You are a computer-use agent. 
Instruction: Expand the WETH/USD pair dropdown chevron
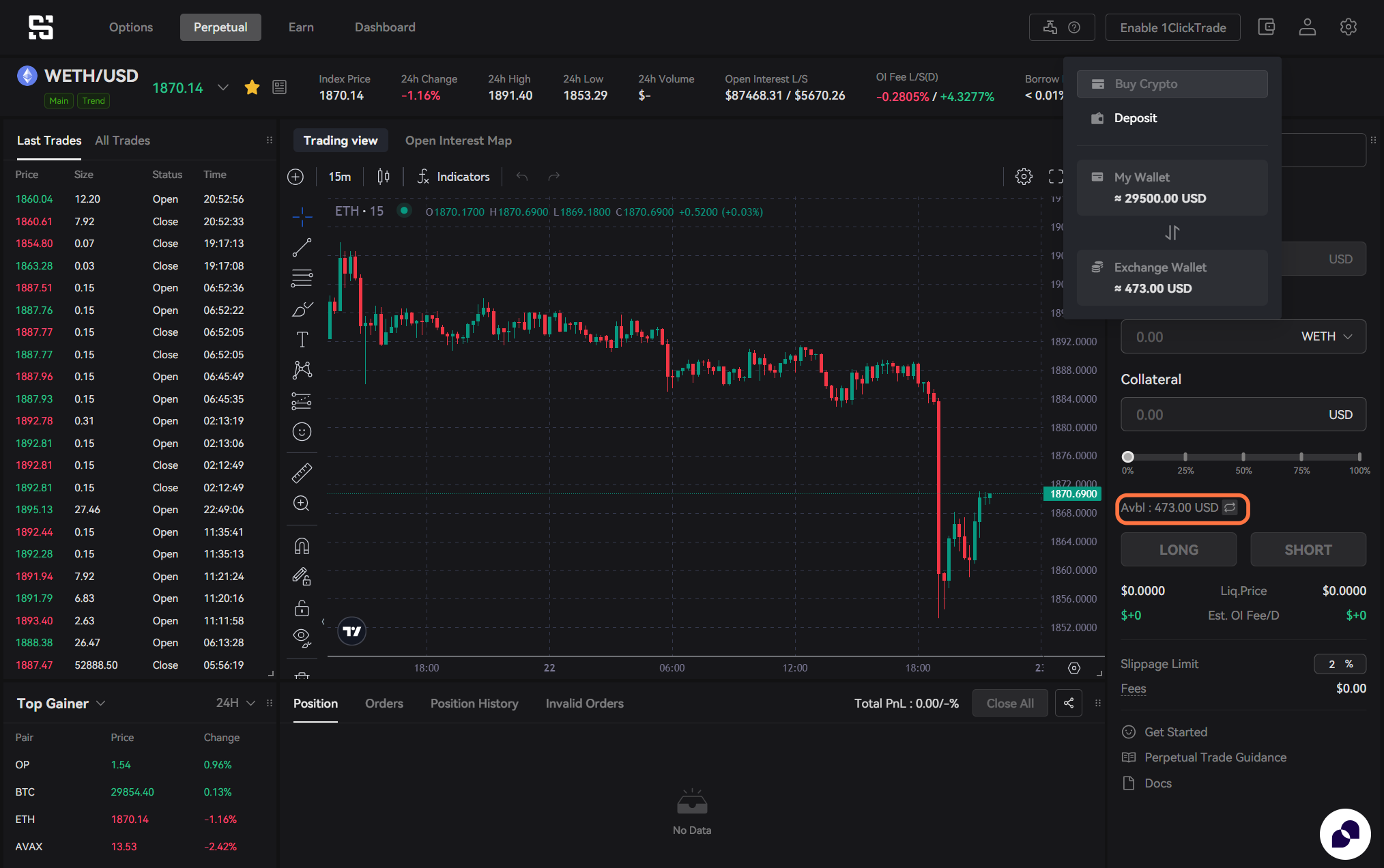click(223, 87)
